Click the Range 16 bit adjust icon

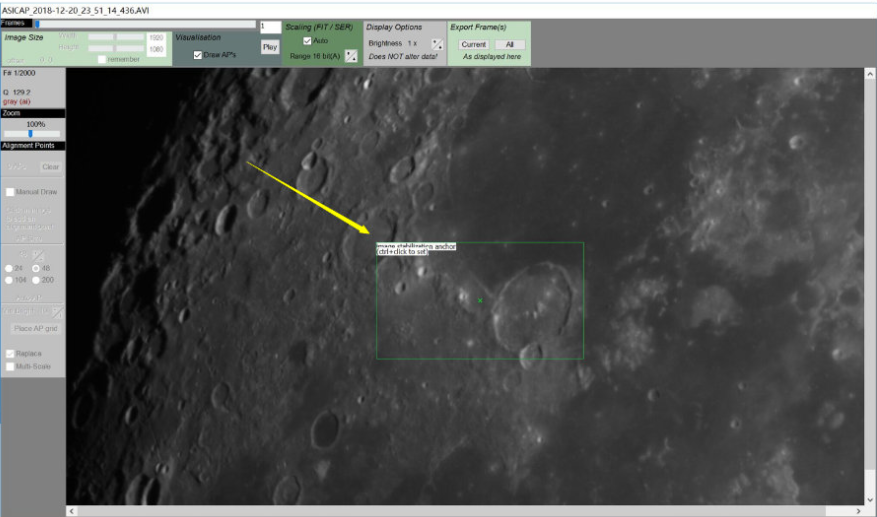[351, 56]
